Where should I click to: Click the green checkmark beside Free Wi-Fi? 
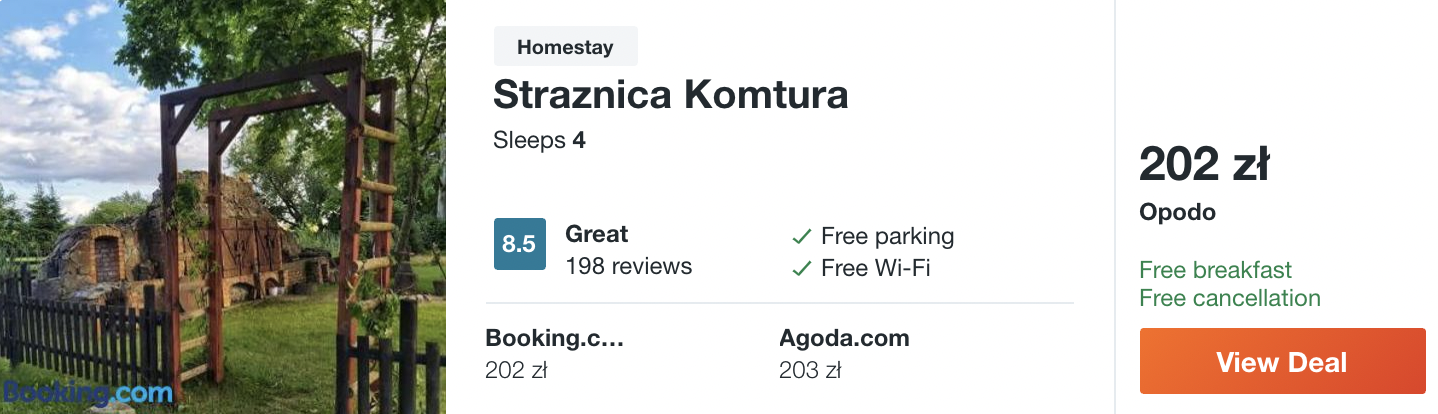tap(801, 269)
